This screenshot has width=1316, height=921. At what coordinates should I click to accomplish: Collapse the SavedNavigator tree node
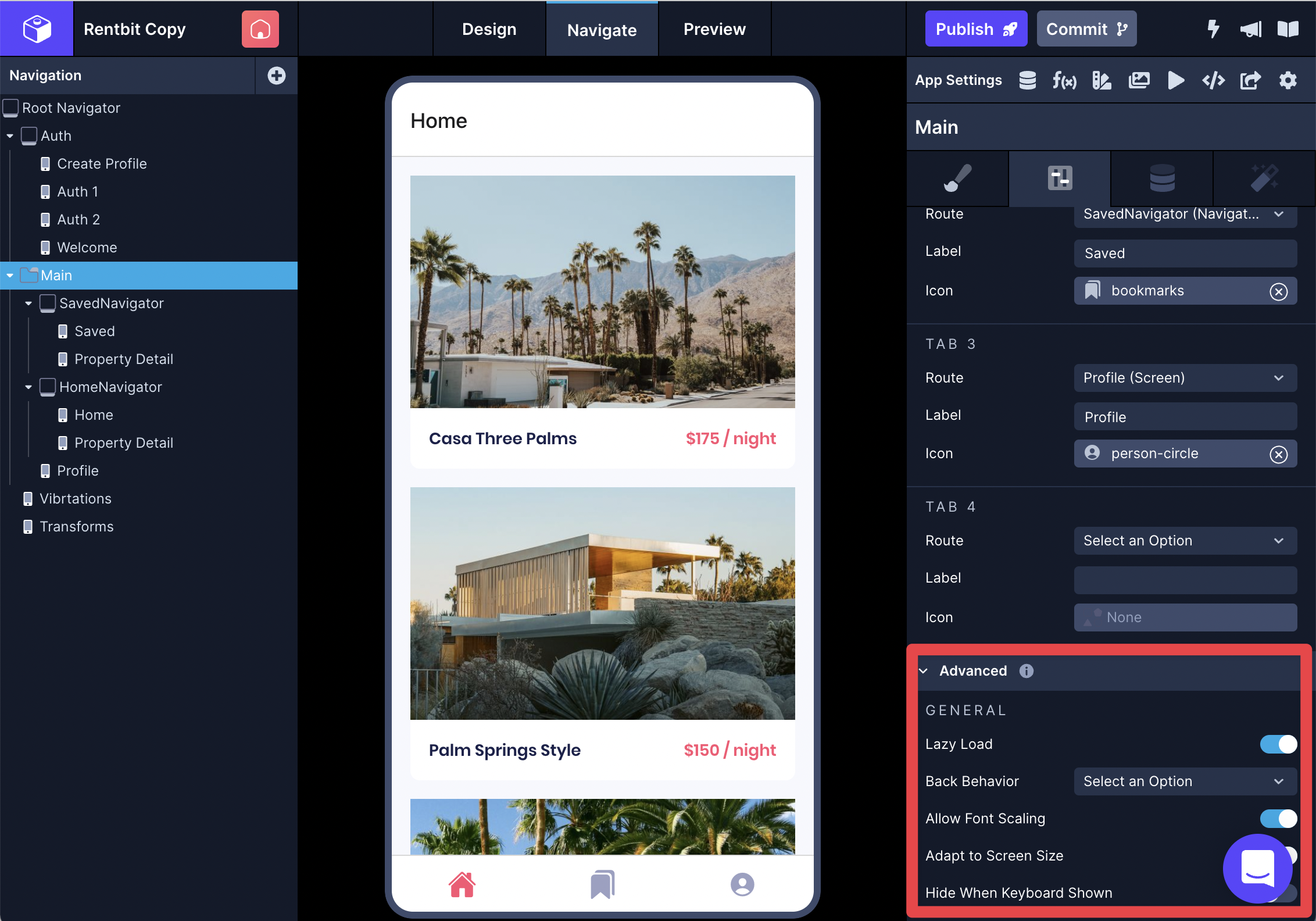[x=28, y=304]
